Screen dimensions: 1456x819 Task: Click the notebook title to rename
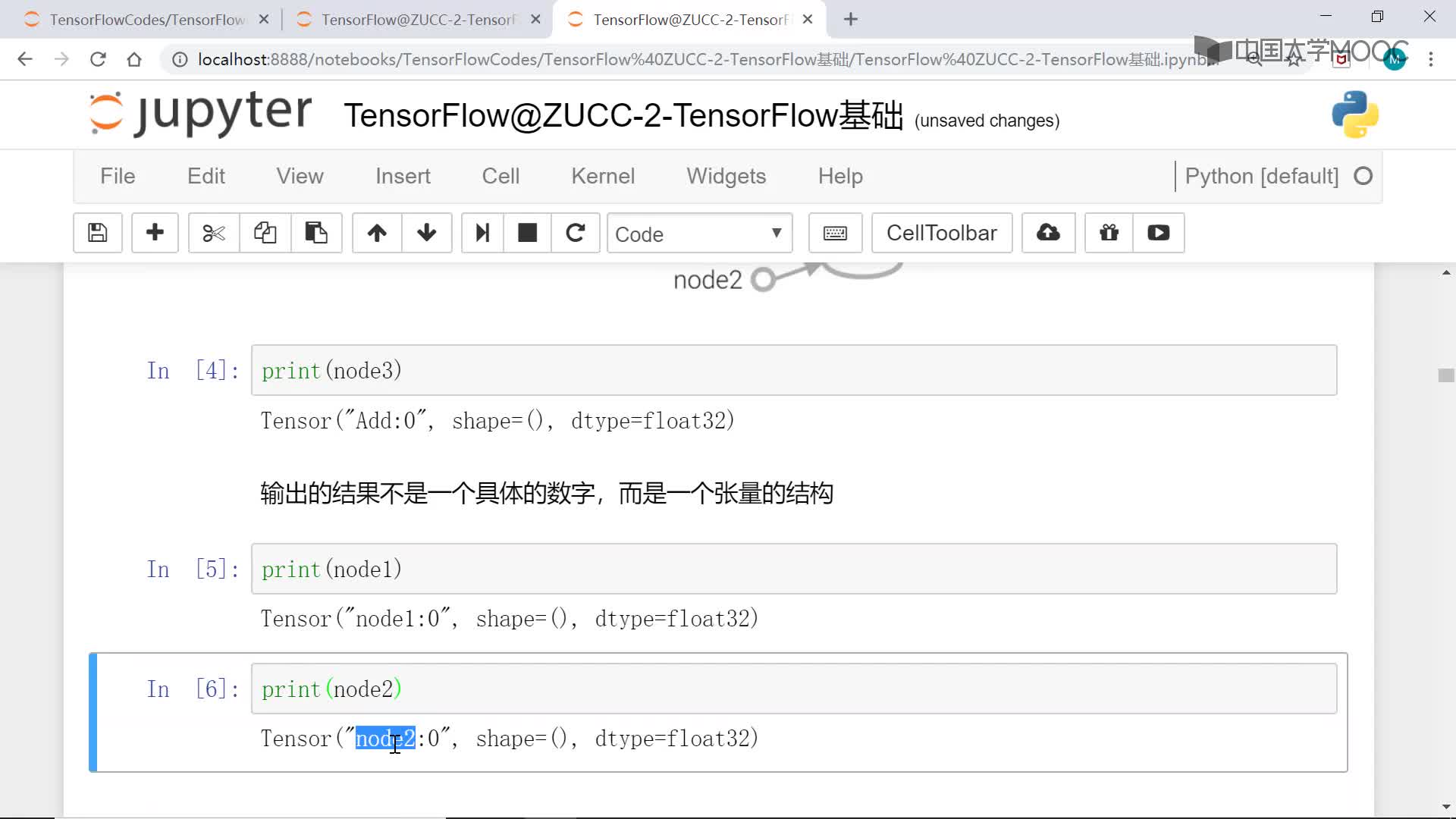[623, 116]
